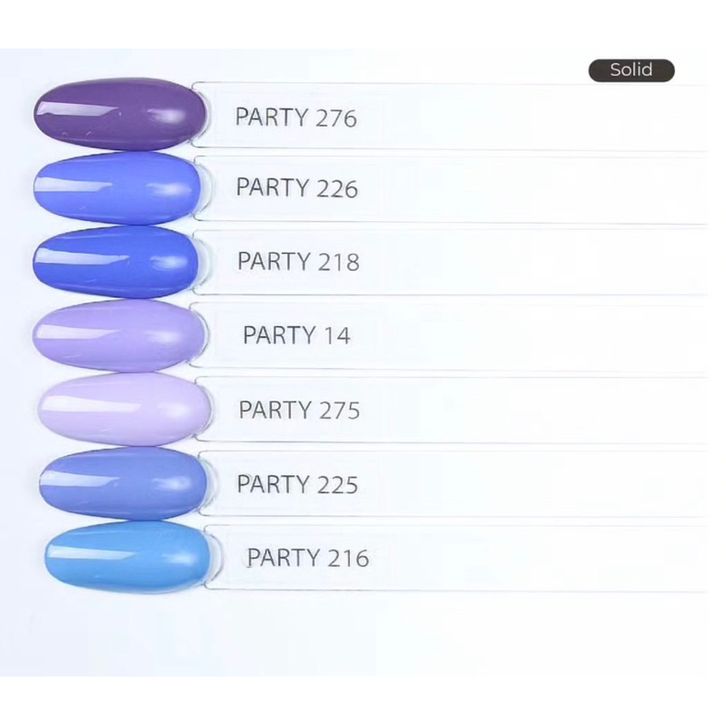Select the PARTY 225 text label
Screen dimensions: 726x726
tap(298, 484)
